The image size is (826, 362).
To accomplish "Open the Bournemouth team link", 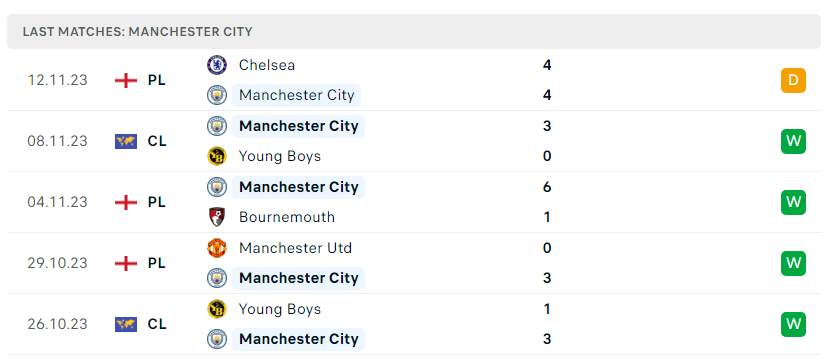I will point(287,217).
